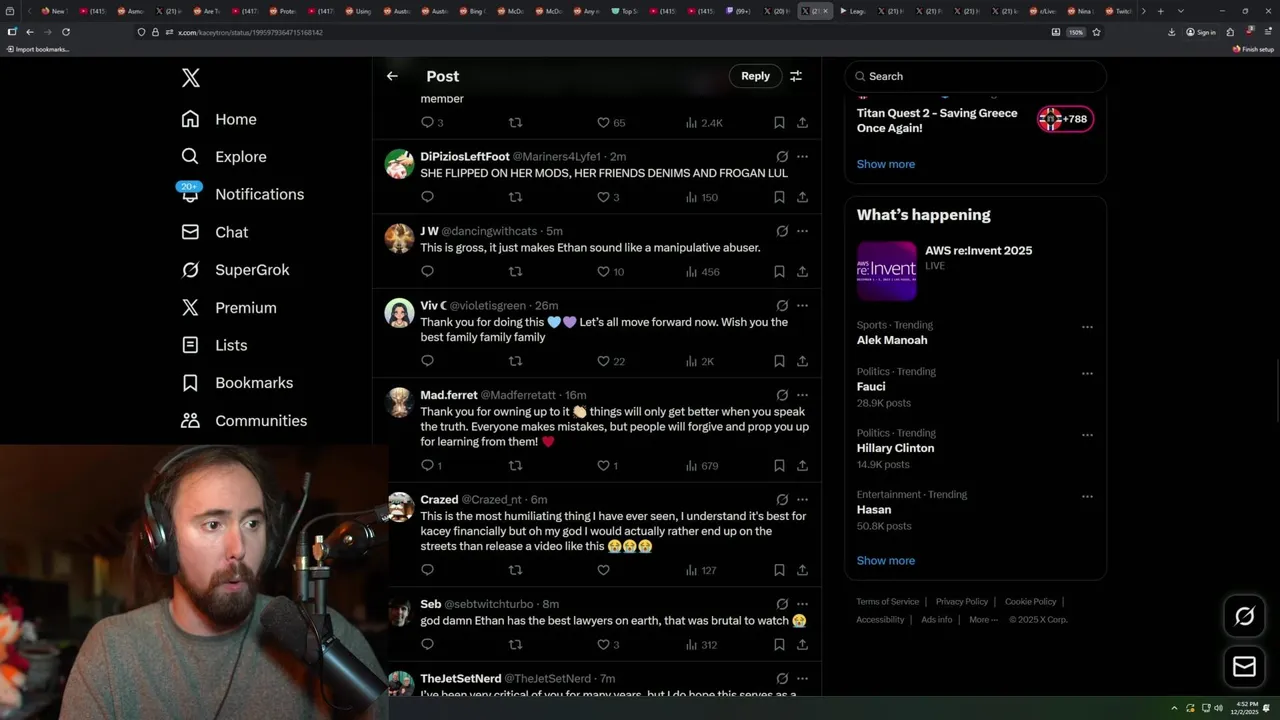The image size is (1280, 720).
Task: Open Lists in the sidebar
Action: coord(214,345)
